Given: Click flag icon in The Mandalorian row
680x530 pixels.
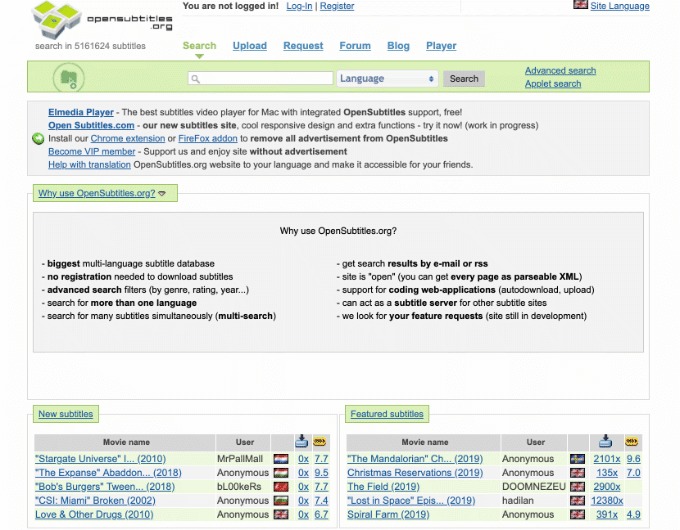Looking at the screenshot, I should pos(577,459).
